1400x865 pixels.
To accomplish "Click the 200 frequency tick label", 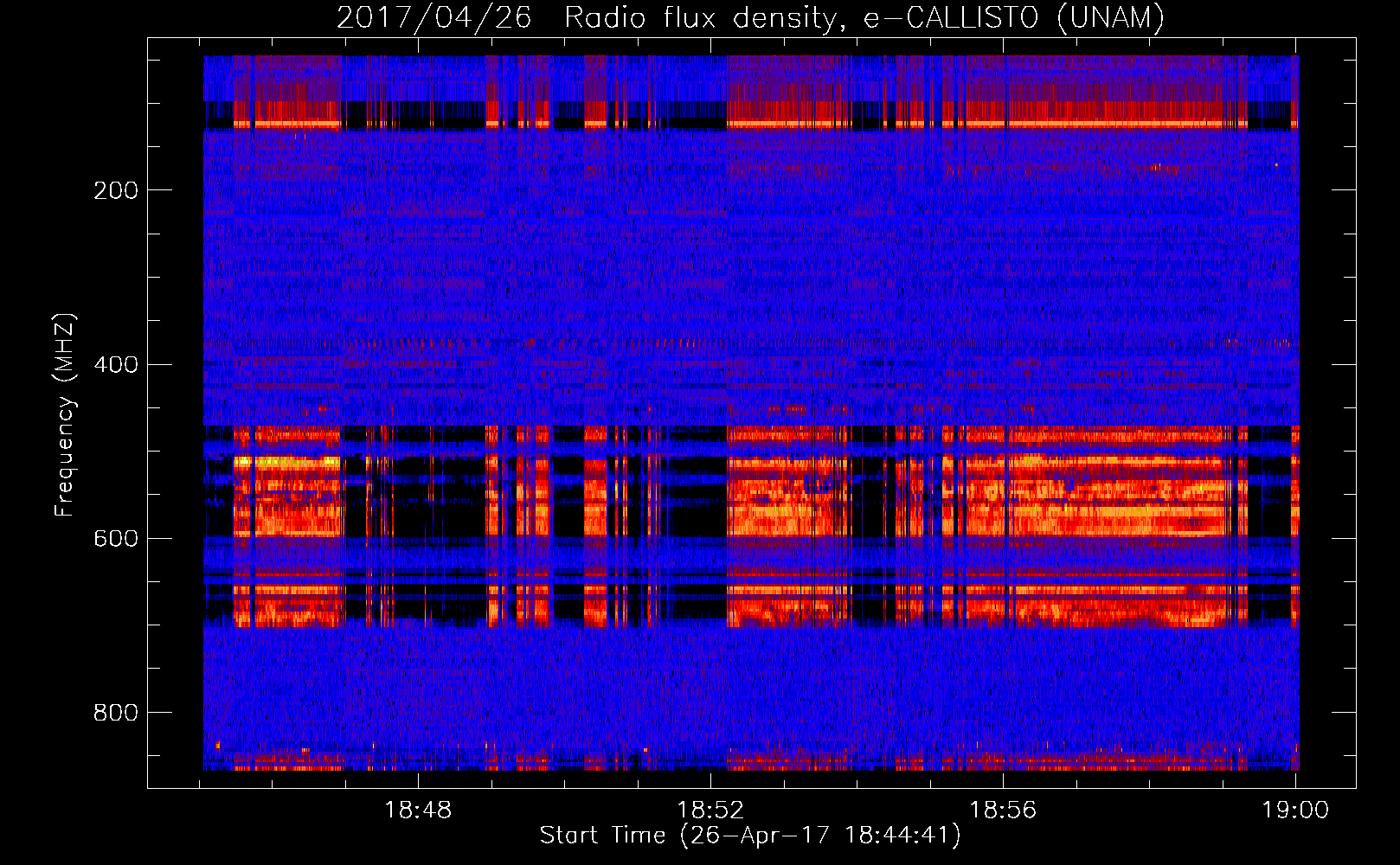I will pyautogui.click(x=116, y=190).
